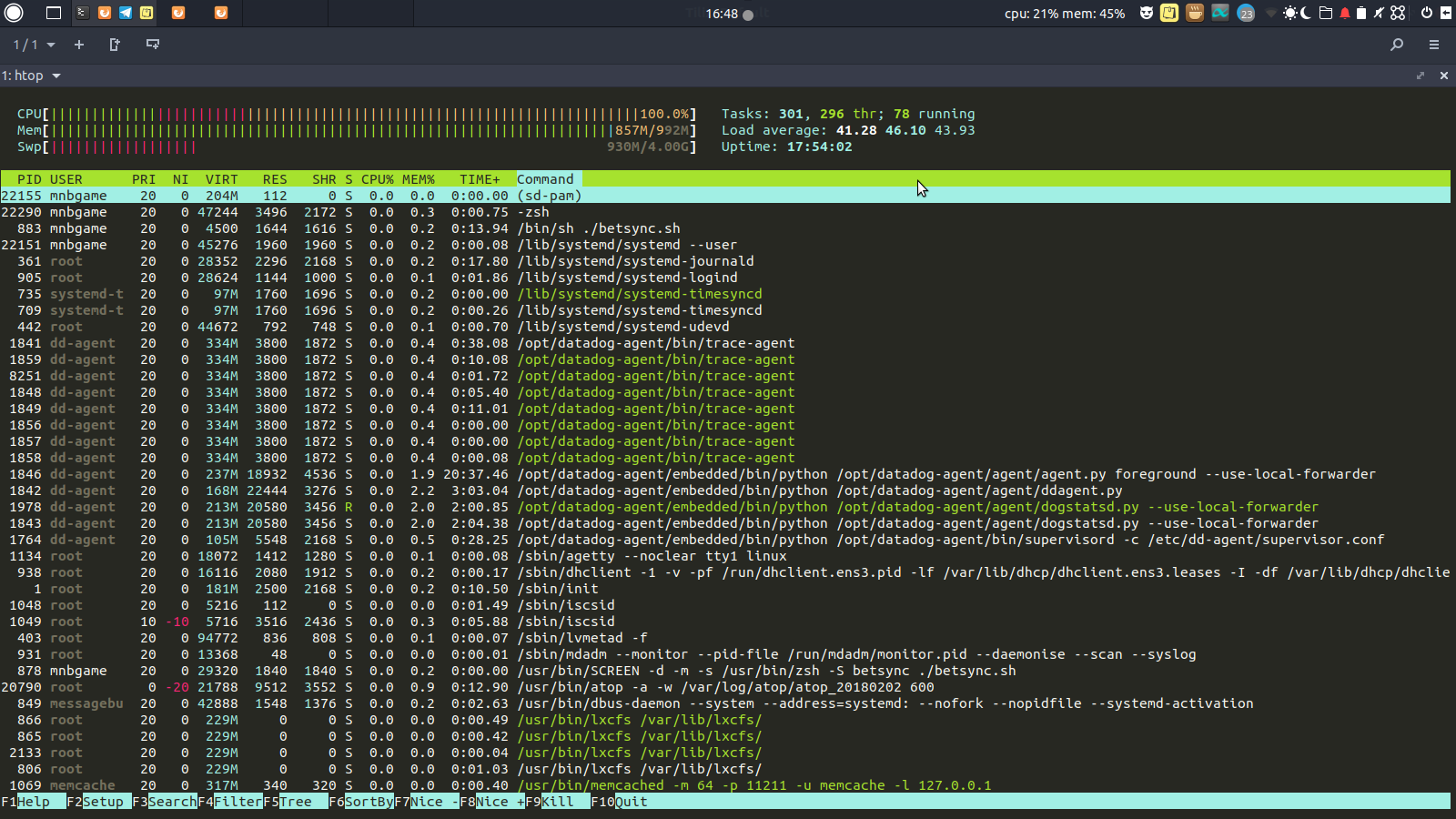The image size is (1456, 819).
Task: Select the dbus-daemon process row
Action: 725,703
